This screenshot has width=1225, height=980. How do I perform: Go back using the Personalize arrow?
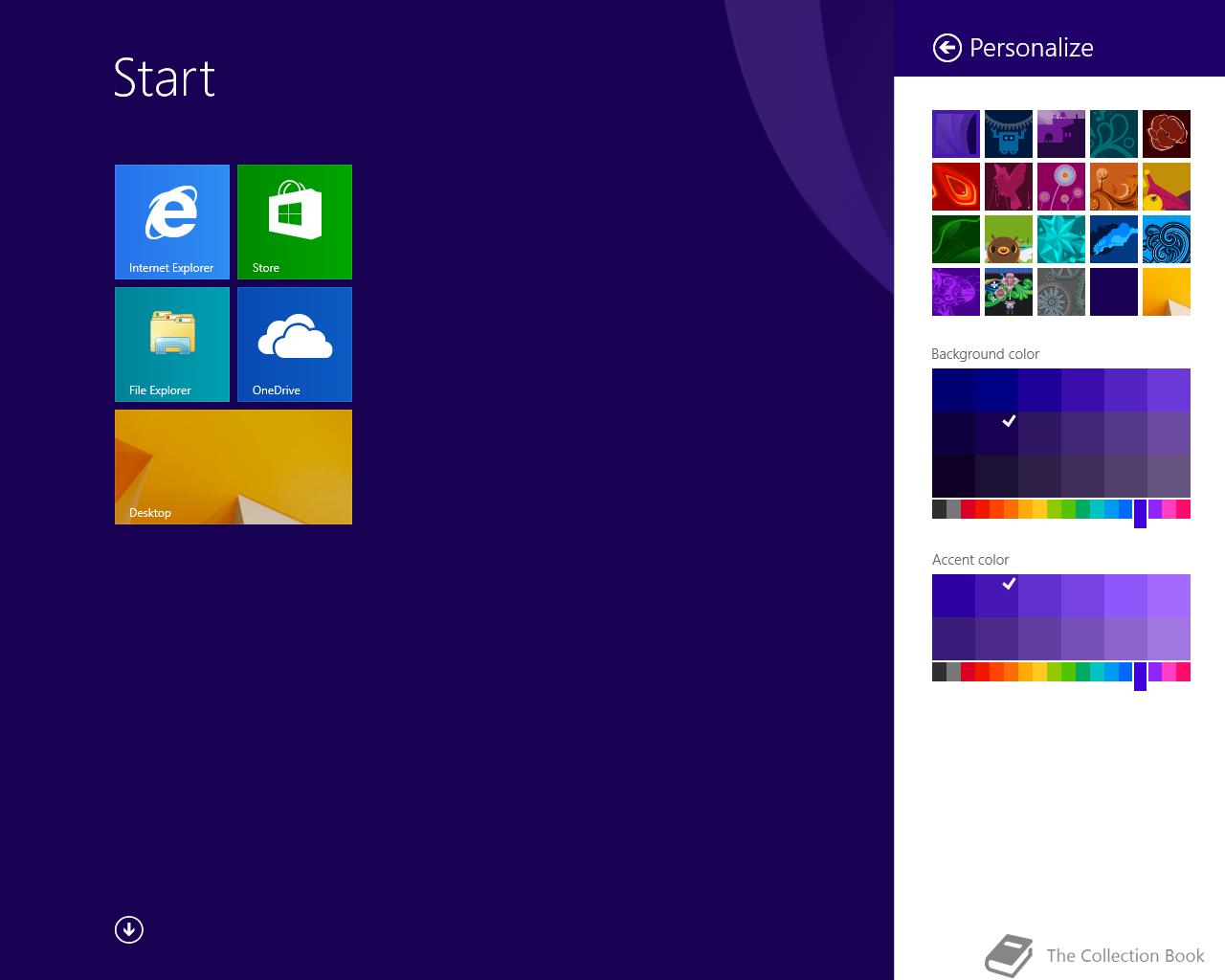(x=947, y=48)
